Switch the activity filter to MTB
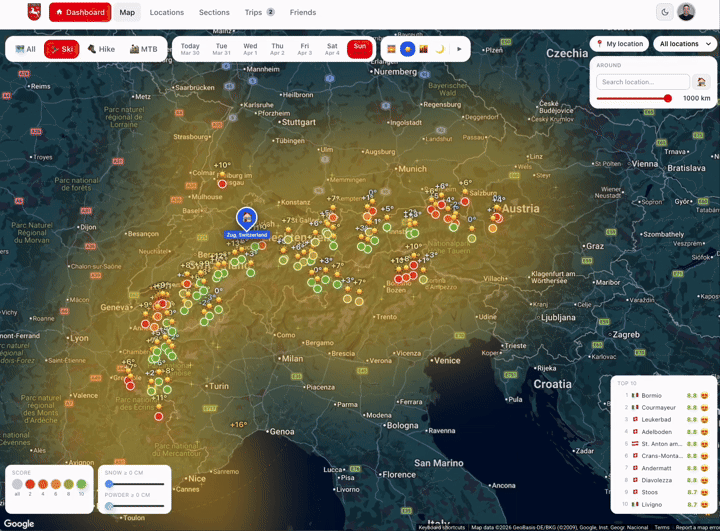720x531 pixels. pyautogui.click(x=144, y=49)
